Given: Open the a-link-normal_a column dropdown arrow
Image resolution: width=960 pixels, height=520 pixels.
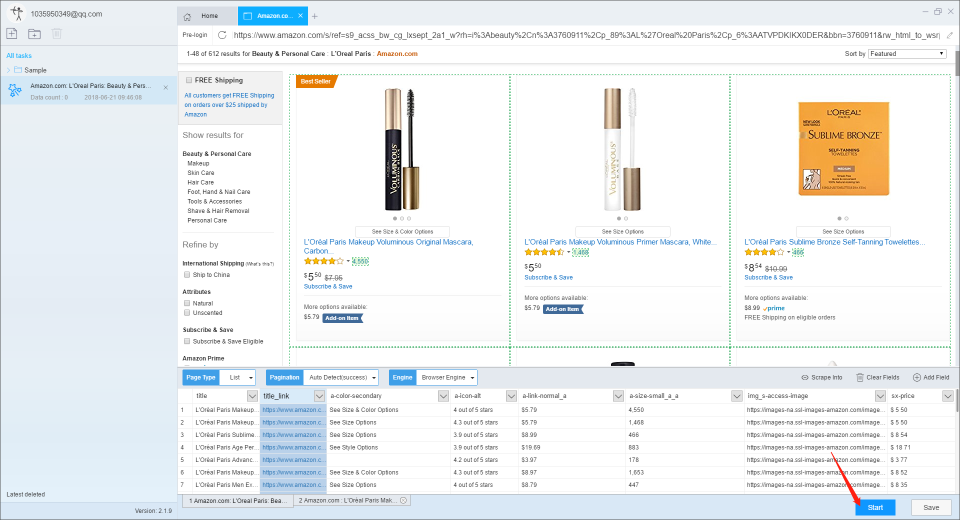Looking at the screenshot, I should [618, 396].
